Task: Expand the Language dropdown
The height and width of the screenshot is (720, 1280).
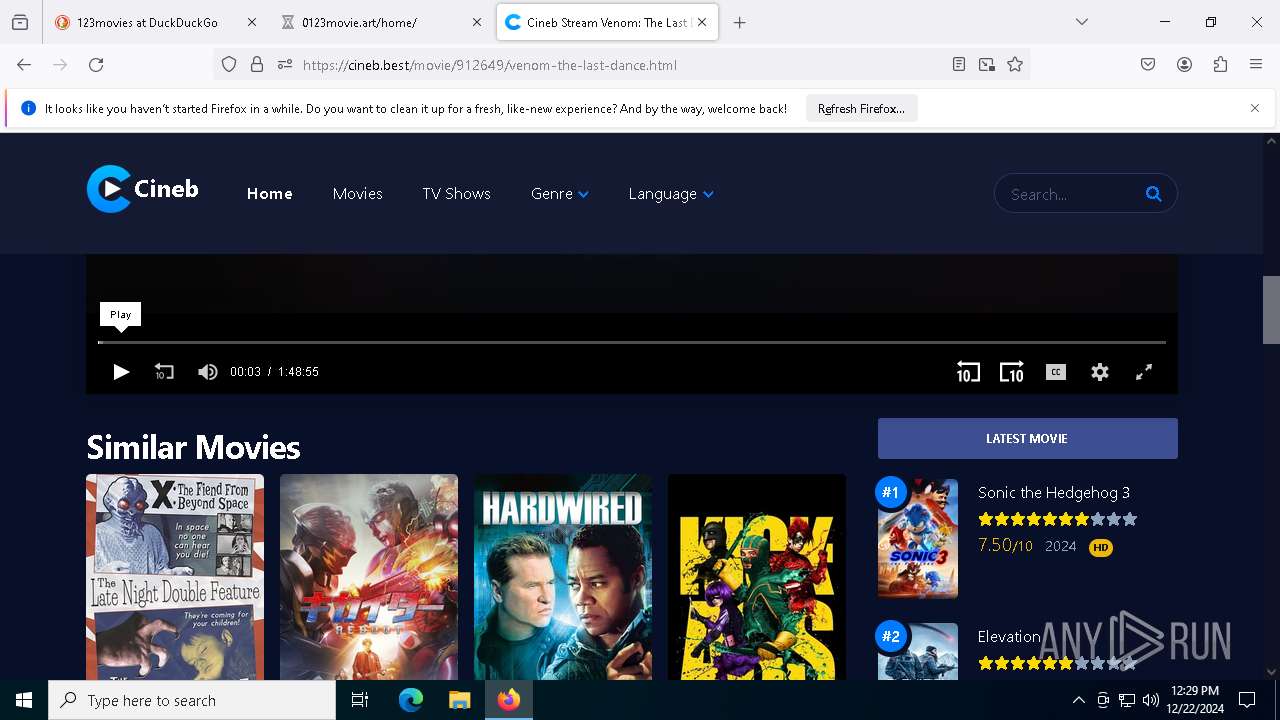Action: [x=670, y=194]
